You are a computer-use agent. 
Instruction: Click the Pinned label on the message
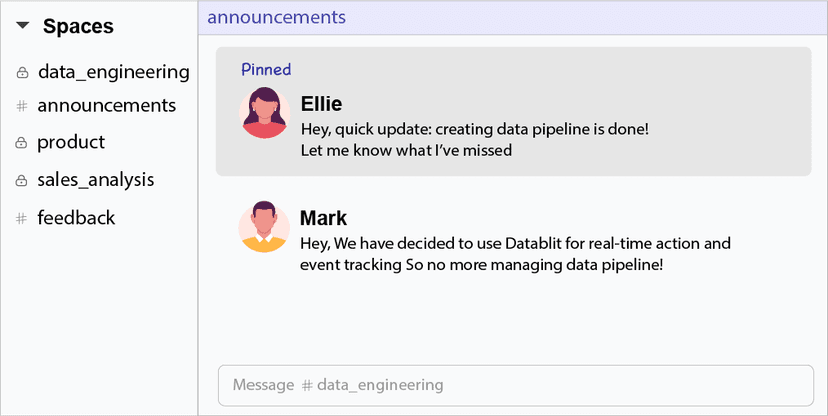(x=266, y=70)
